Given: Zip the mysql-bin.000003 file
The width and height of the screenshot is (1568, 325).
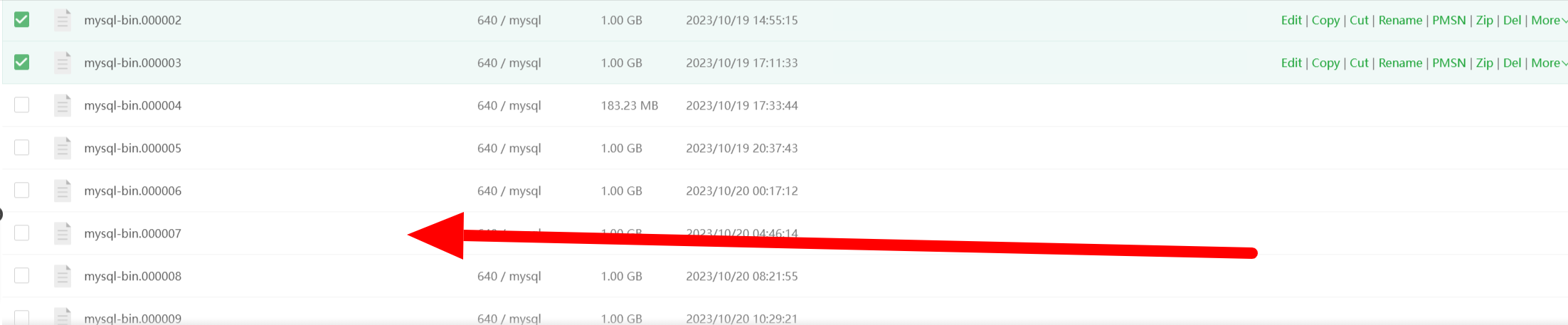Looking at the screenshot, I should point(1484,63).
